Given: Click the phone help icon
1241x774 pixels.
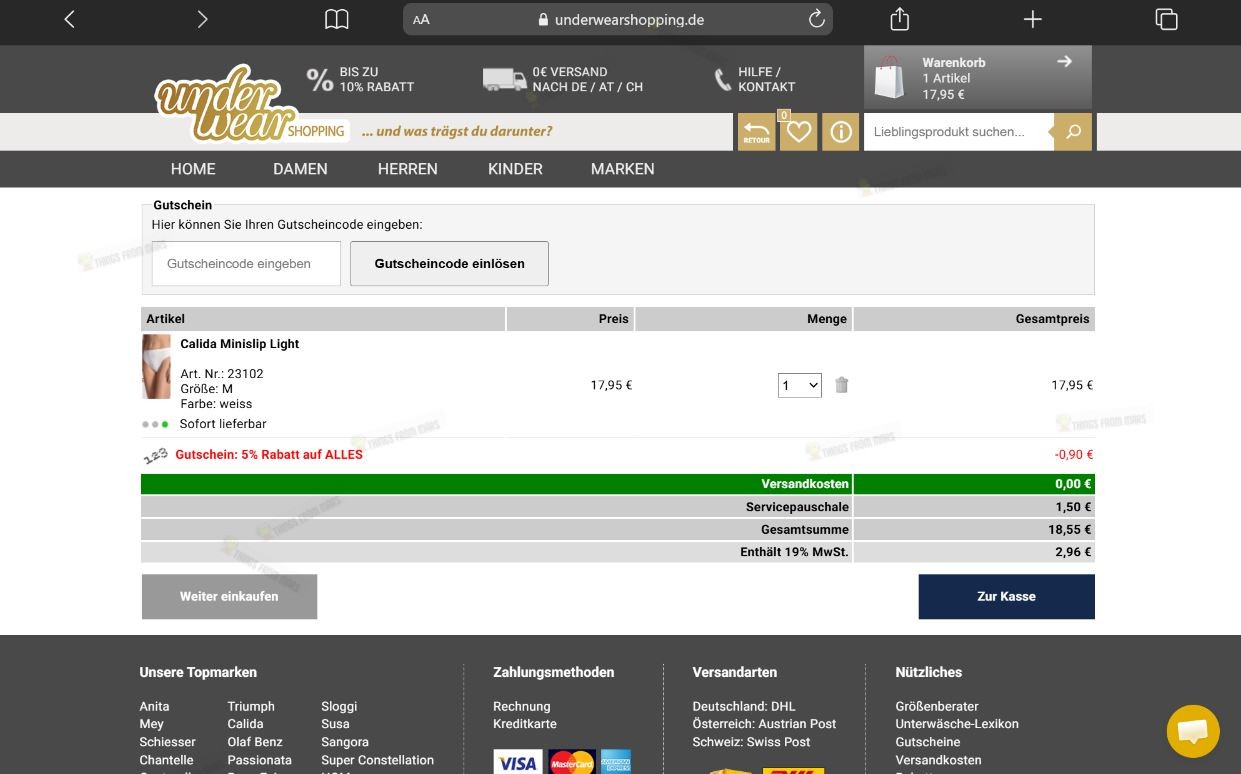Looking at the screenshot, I should pos(723,80).
